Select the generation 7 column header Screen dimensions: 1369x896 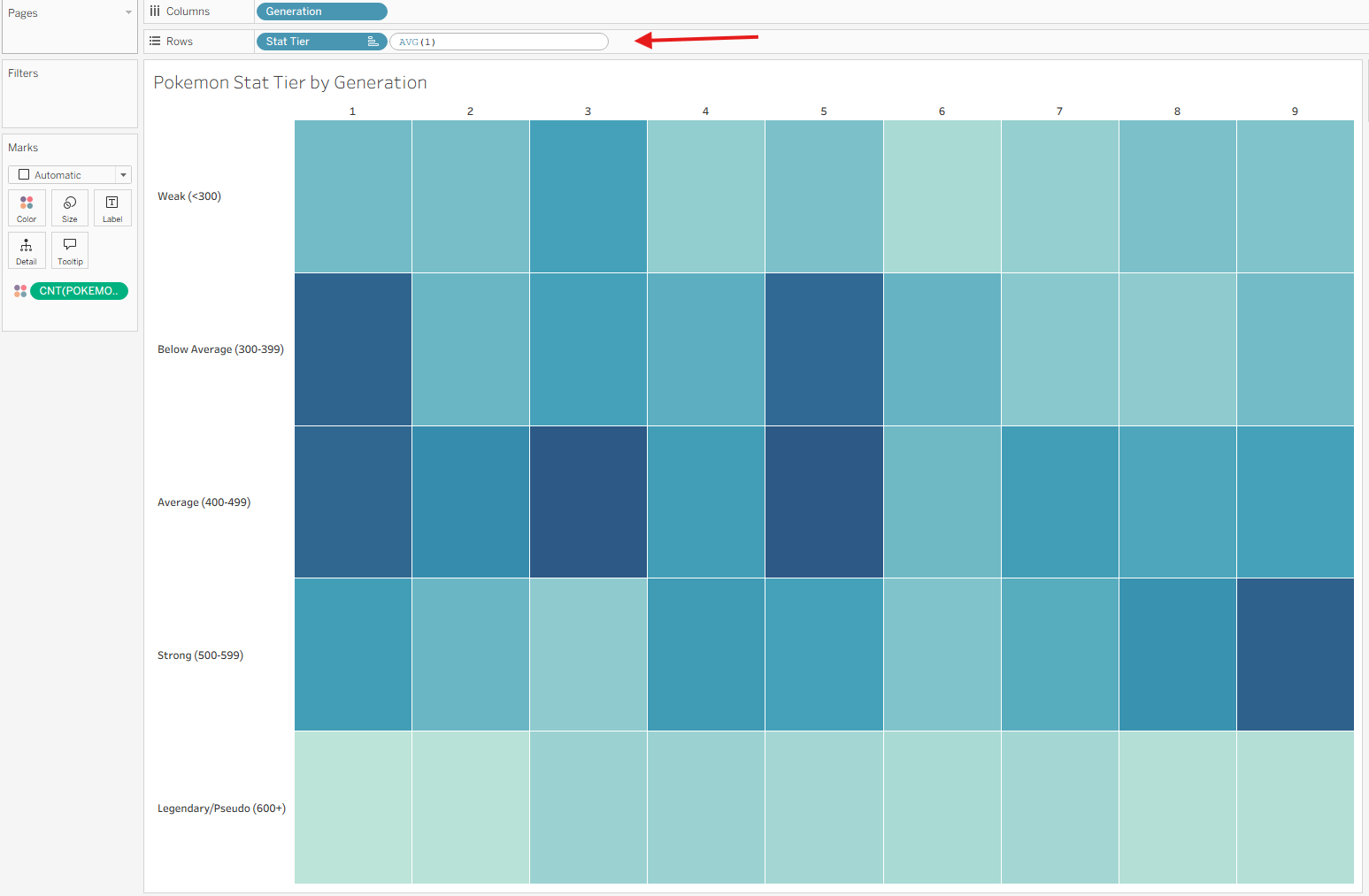(x=1059, y=111)
